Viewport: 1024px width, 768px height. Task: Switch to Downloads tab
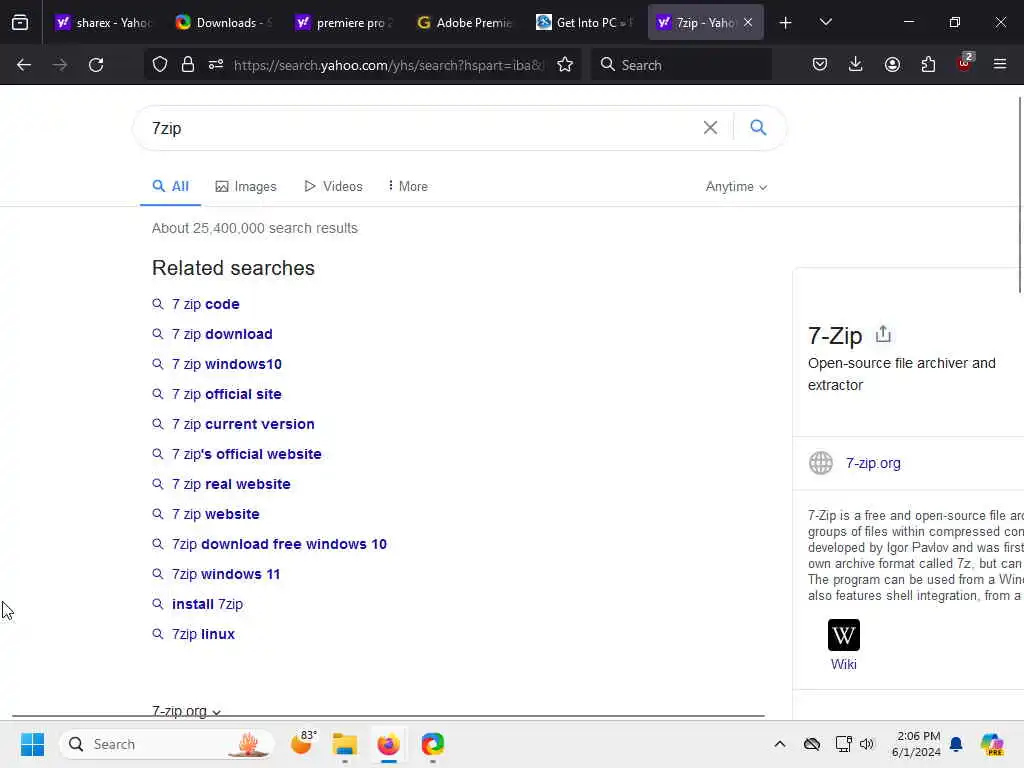click(225, 23)
